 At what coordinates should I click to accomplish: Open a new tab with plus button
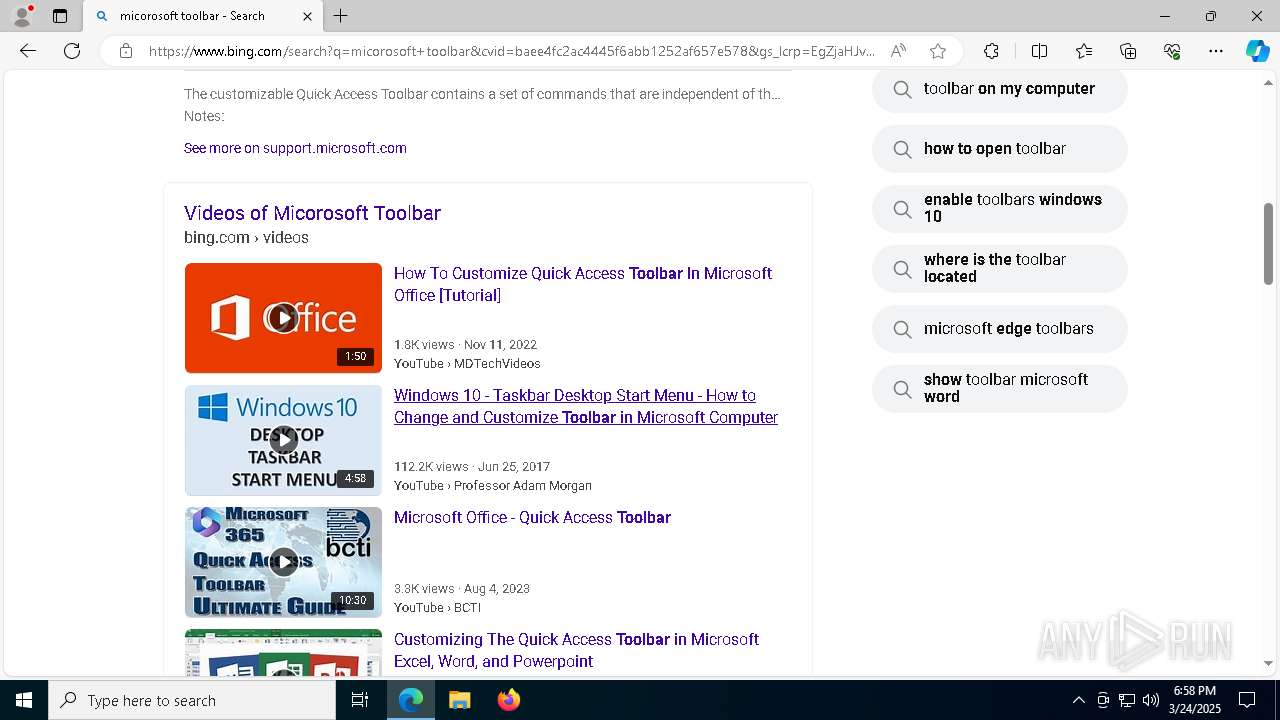(341, 16)
